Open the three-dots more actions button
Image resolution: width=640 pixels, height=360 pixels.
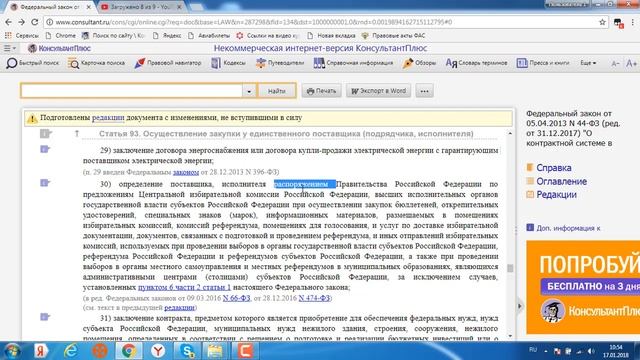click(424, 91)
